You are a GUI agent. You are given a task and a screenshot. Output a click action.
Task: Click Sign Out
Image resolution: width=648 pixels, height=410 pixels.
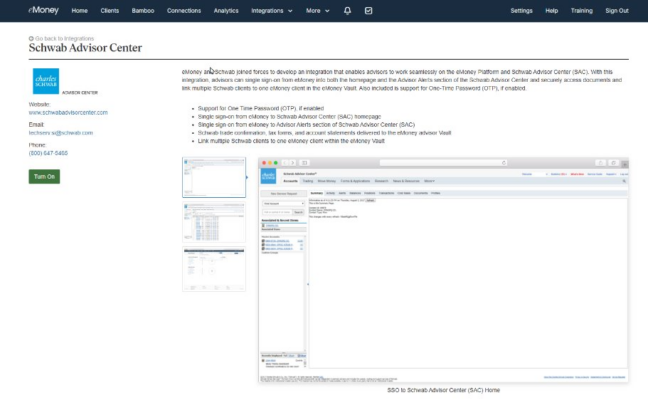pyautogui.click(x=617, y=11)
